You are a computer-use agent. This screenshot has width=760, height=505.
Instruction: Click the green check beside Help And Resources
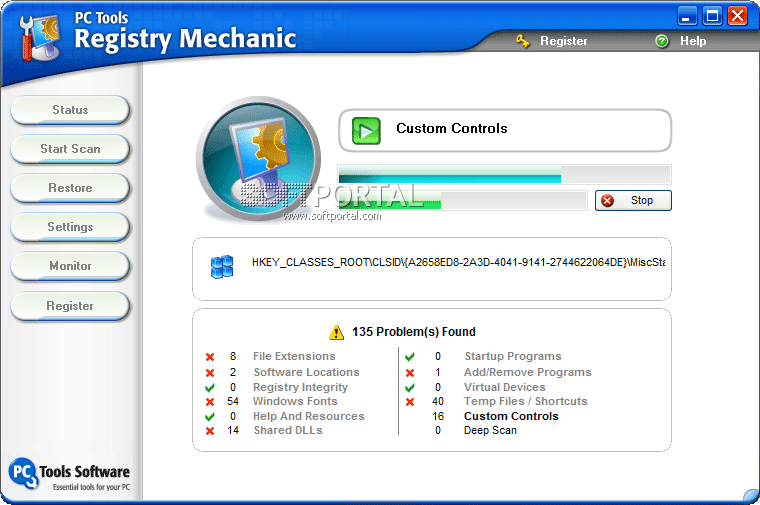(210, 417)
